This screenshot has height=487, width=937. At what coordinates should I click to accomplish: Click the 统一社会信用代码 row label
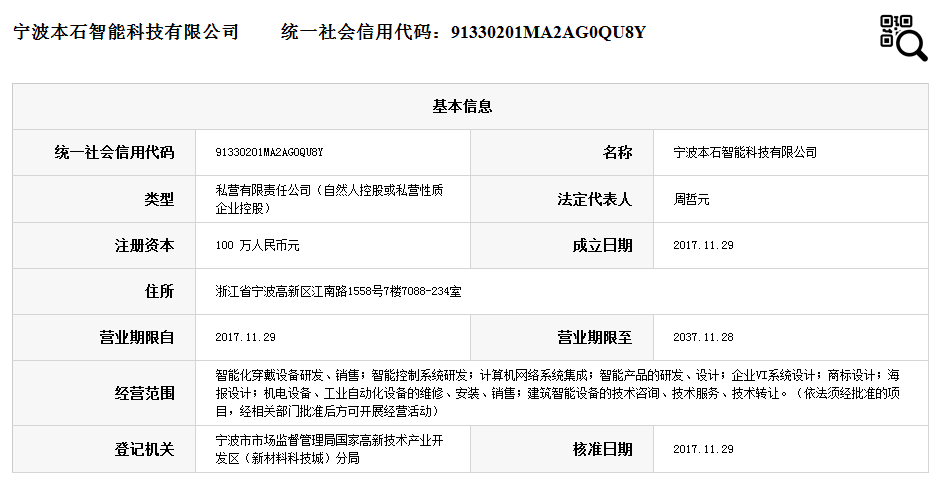click(x=114, y=152)
